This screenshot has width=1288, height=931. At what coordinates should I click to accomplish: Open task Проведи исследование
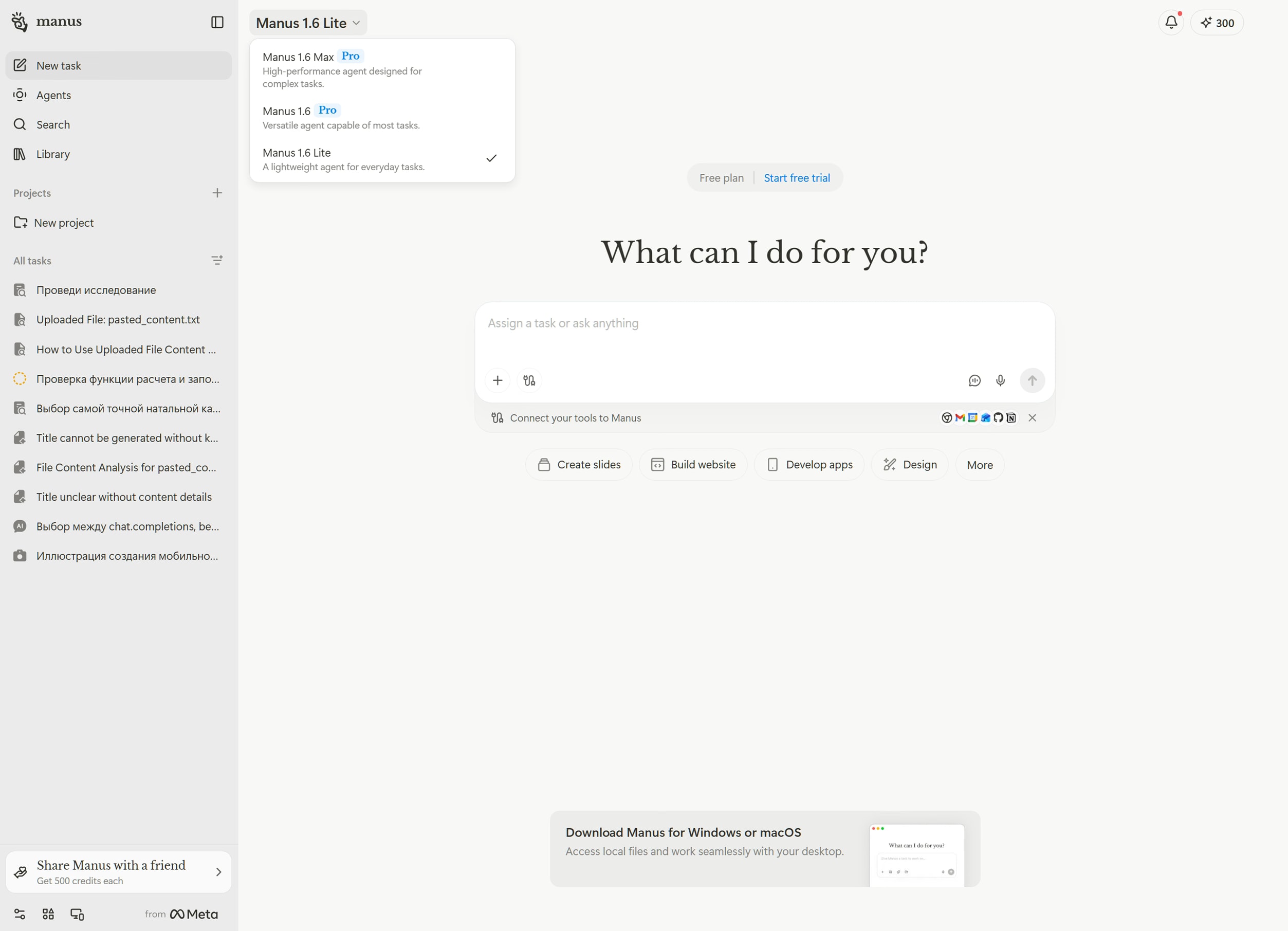point(119,290)
